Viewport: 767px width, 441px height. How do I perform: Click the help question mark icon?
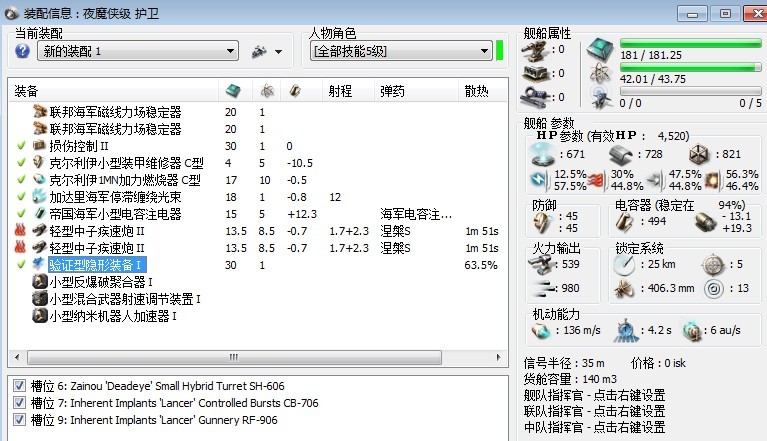tap(23, 51)
